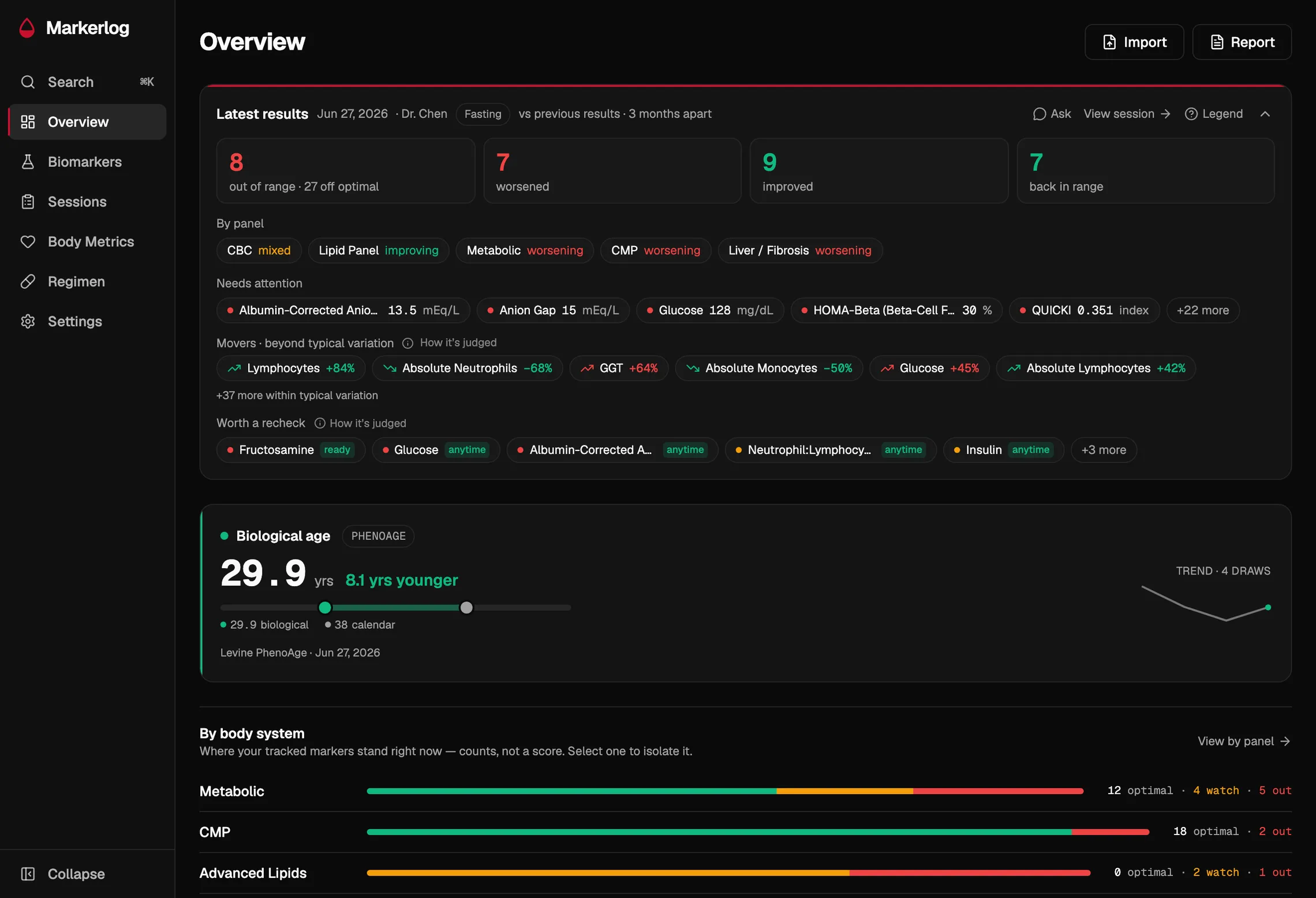Click the Search magnifier icon in sidebar
This screenshot has width=1316, height=898.
[28, 82]
